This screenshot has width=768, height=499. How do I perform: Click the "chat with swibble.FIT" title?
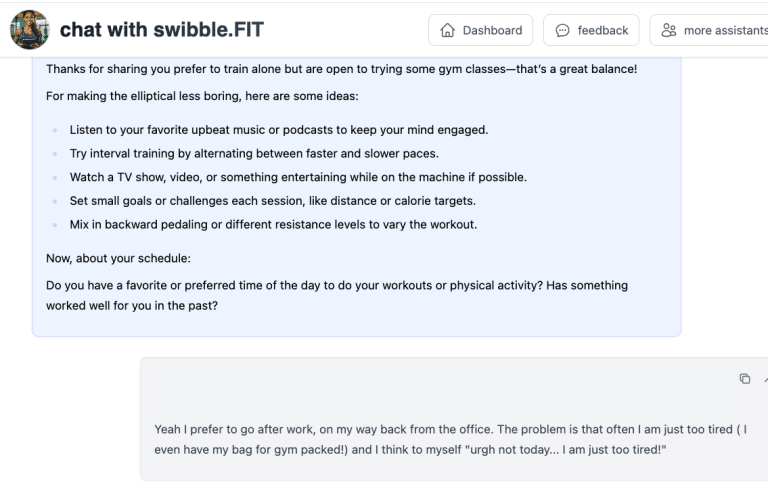point(161,30)
